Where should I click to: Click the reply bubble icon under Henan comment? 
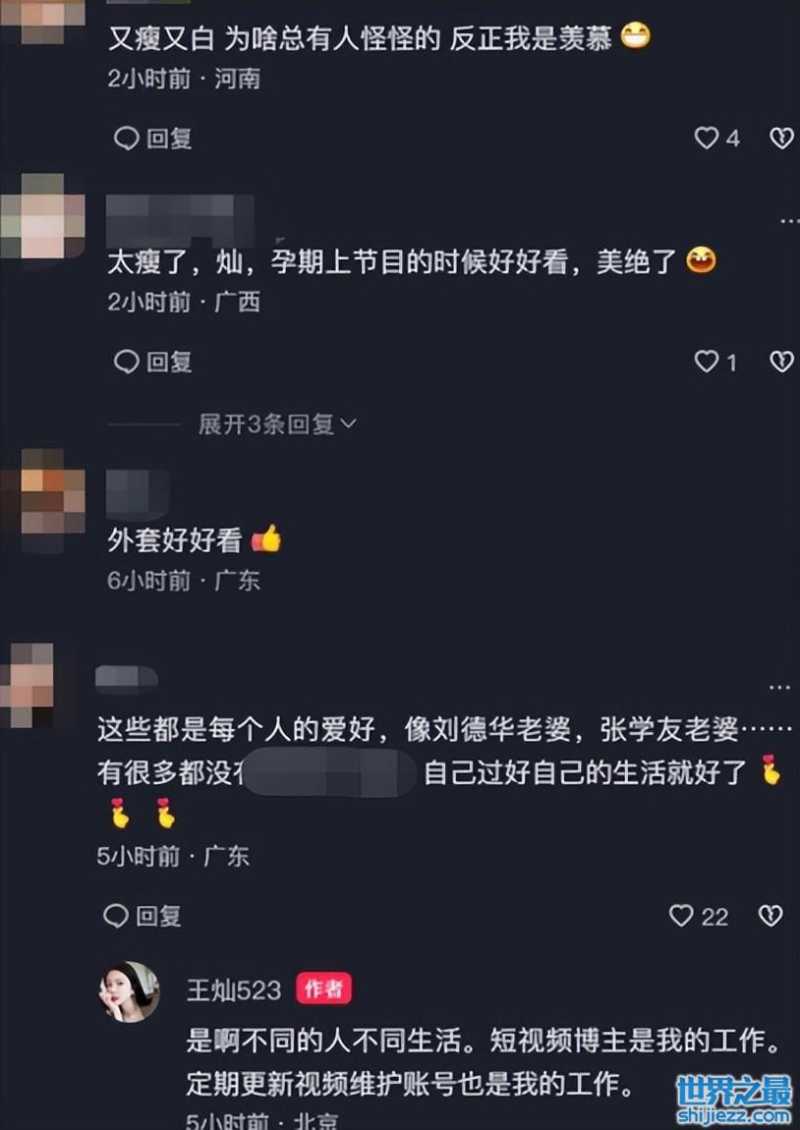[x=126, y=138]
